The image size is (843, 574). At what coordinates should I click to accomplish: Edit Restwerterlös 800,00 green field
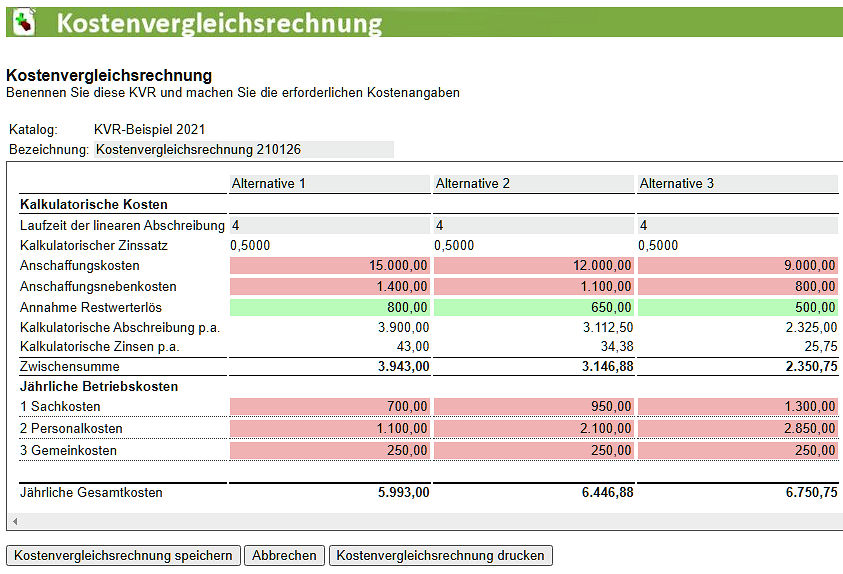pos(330,308)
